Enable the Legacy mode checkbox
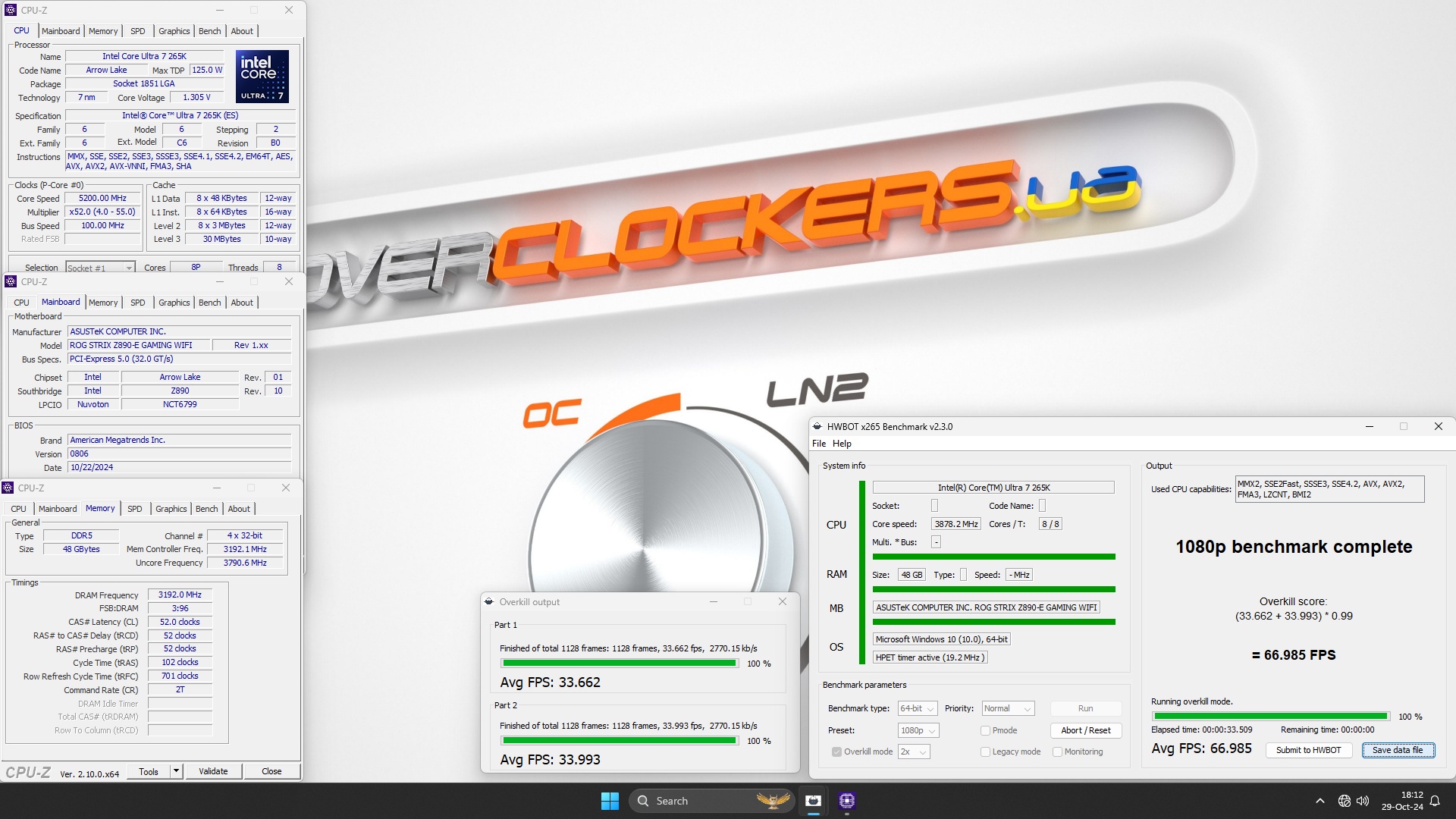Viewport: 1456px width, 819px height. click(985, 752)
